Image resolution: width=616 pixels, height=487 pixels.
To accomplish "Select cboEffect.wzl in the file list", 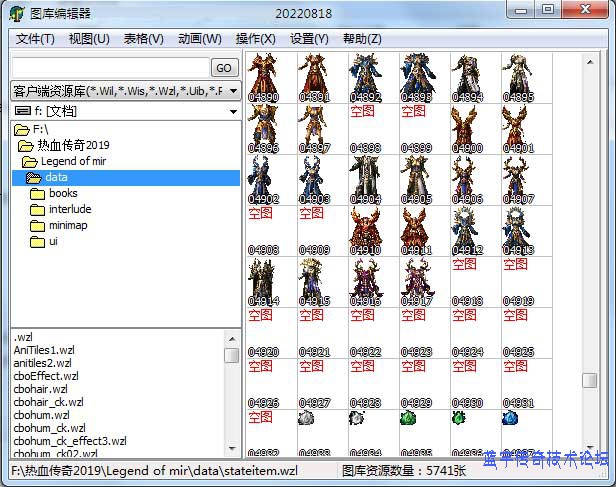I will coord(46,376).
